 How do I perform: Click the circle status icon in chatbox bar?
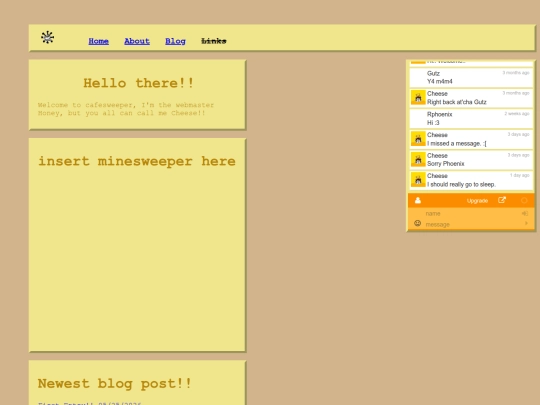(x=524, y=200)
